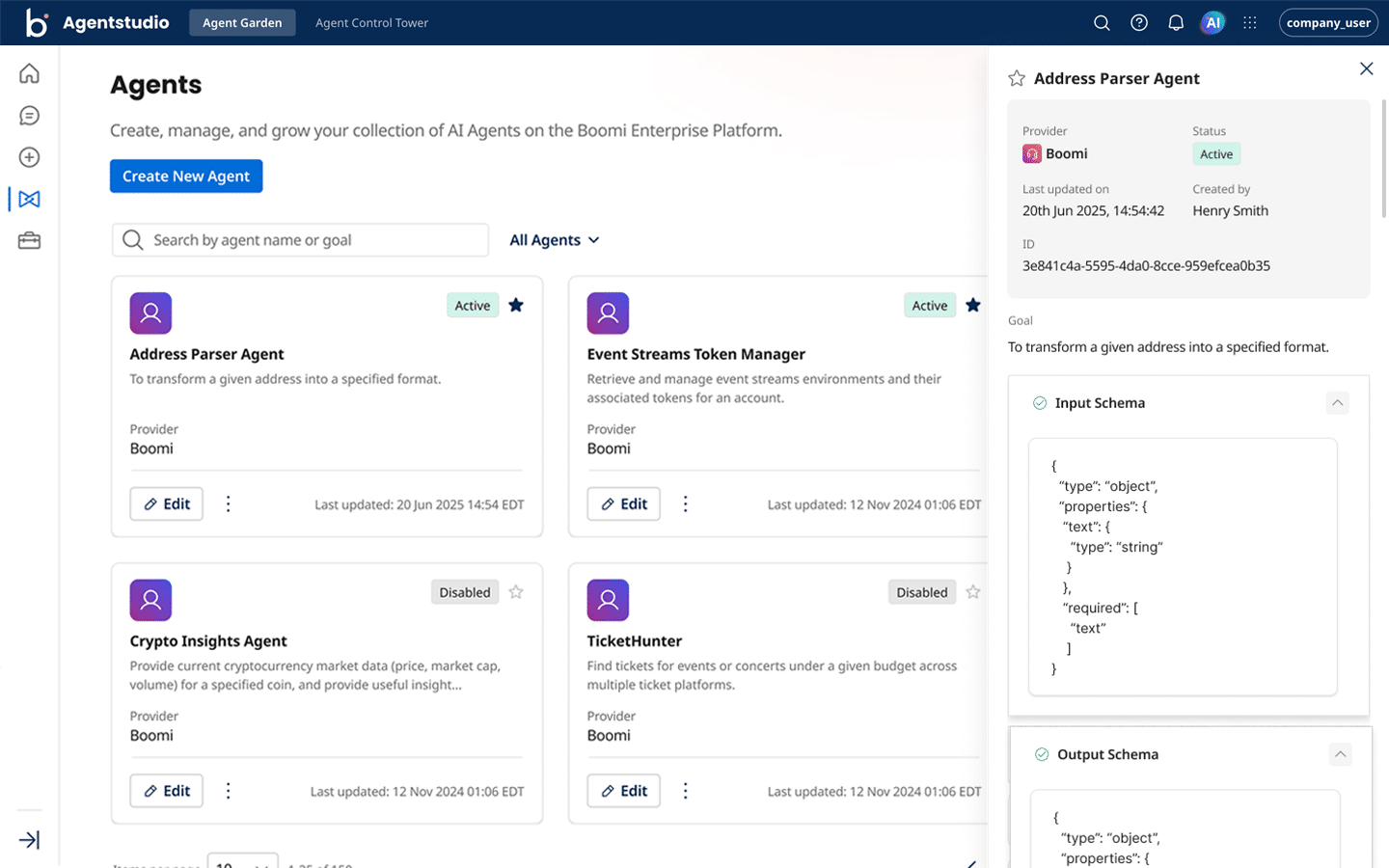Screen dimensions: 1389x868
Task: Collapse the Input Schema section
Action: 1337,403
